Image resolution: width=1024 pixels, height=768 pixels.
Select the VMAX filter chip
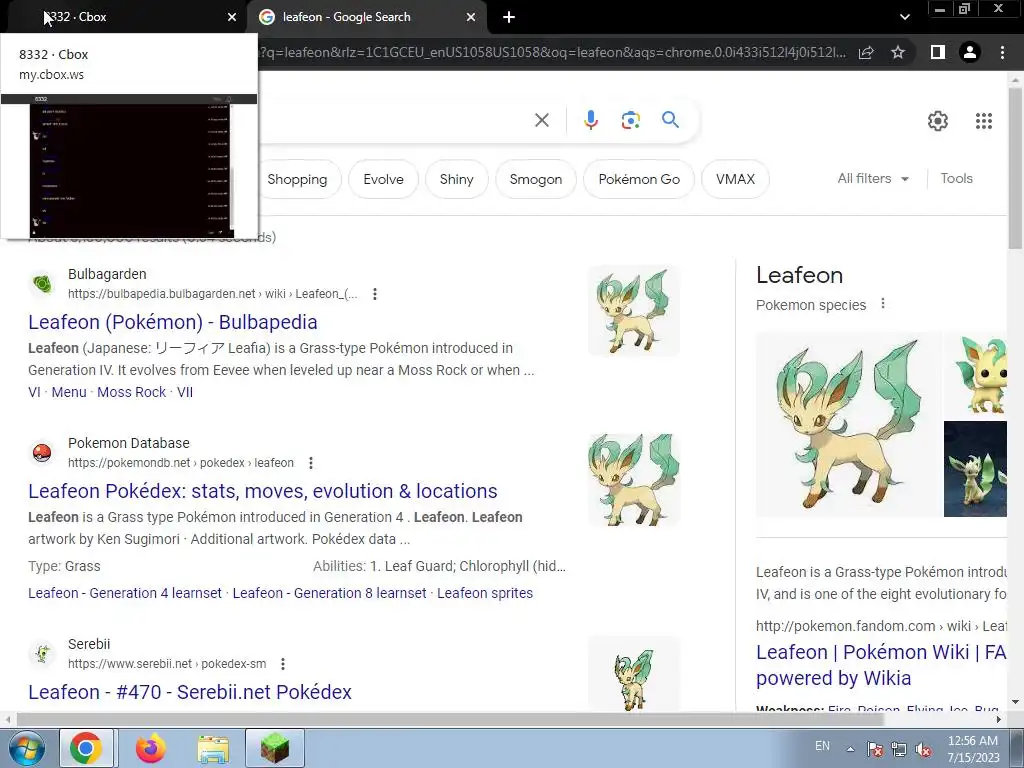(x=735, y=179)
